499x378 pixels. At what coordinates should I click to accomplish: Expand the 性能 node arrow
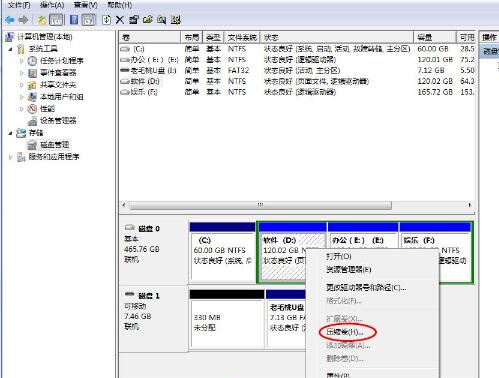click(22, 109)
